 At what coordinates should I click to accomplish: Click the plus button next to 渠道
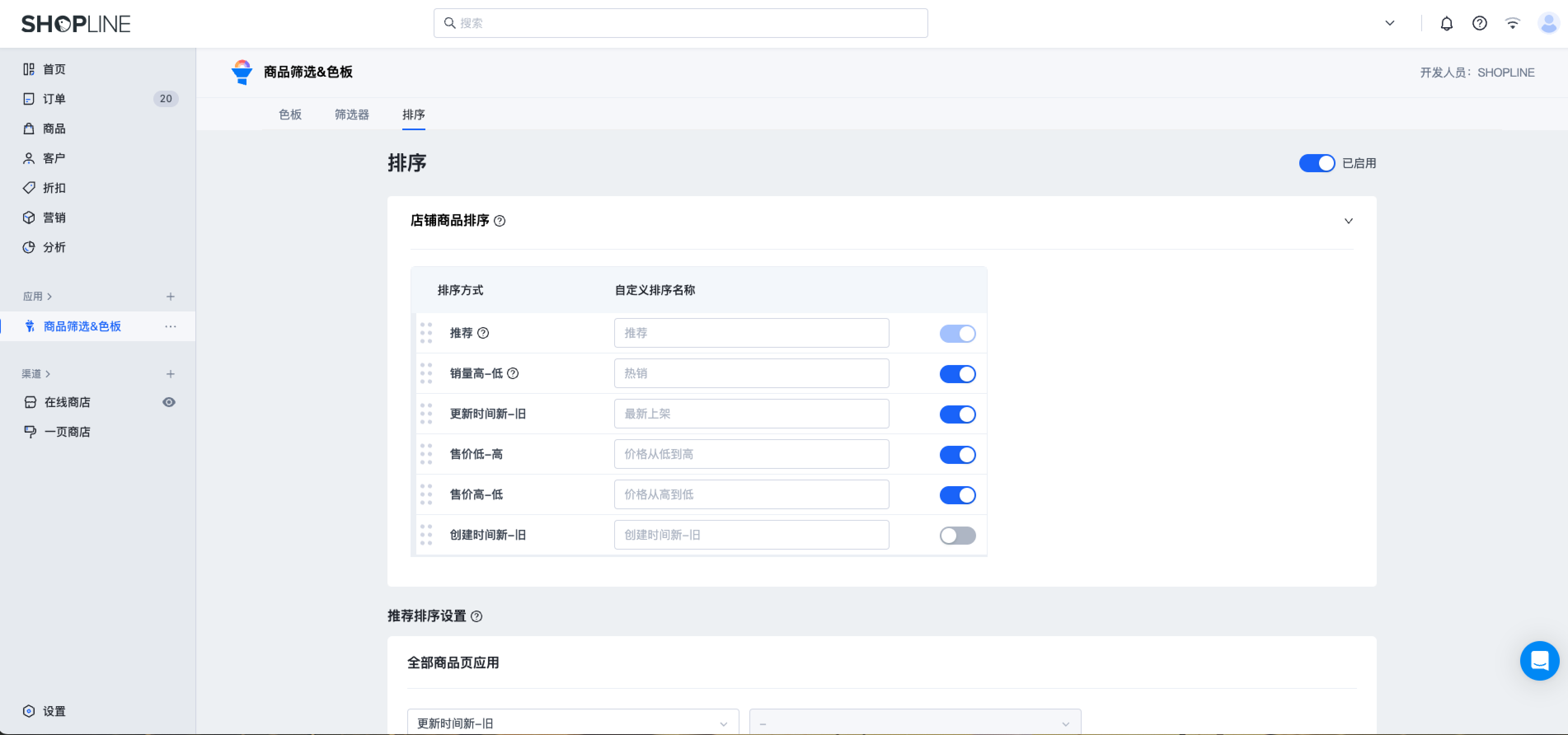[170, 374]
